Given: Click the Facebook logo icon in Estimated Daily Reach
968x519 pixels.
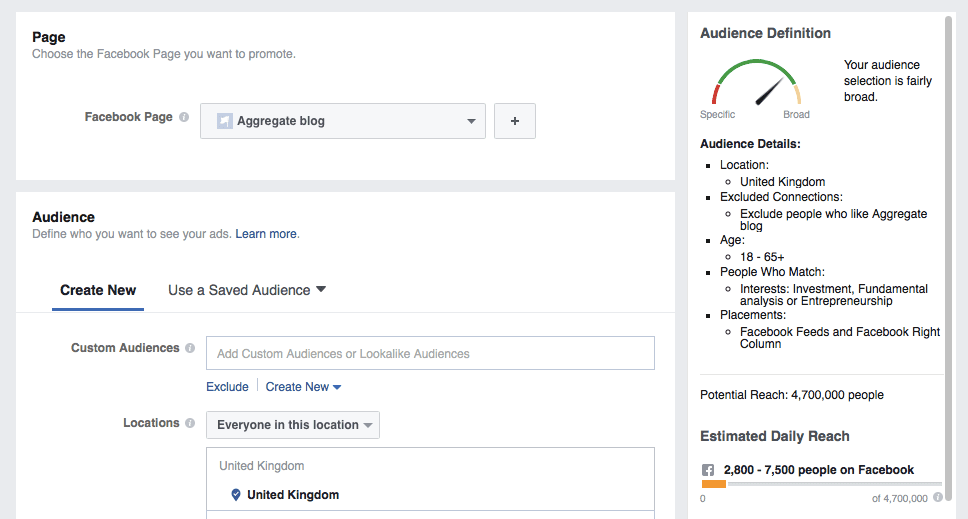Looking at the screenshot, I should point(708,470).
